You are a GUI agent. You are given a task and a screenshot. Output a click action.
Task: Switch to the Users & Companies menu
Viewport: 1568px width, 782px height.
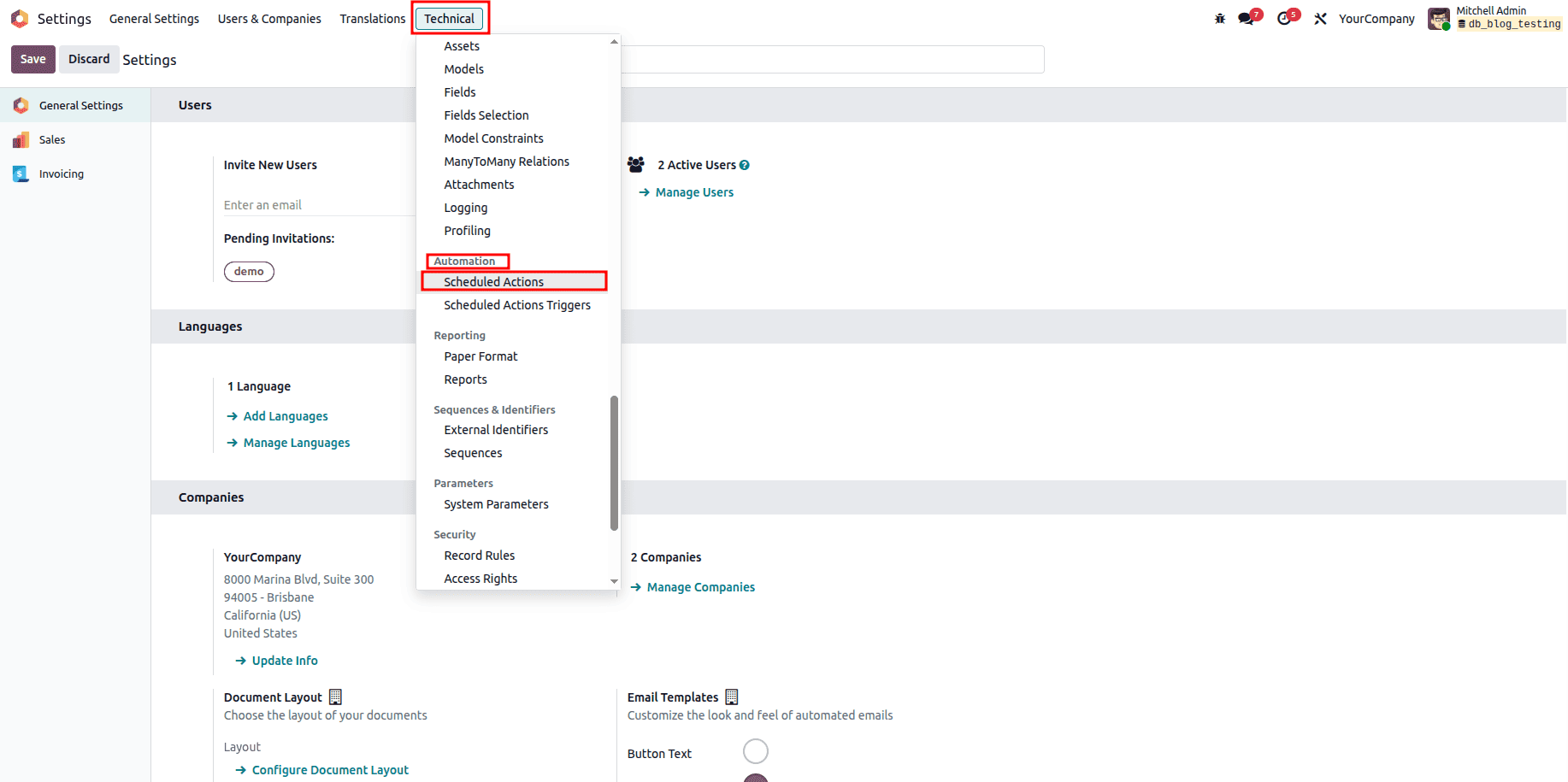pyautogui.click(x=268, y=18)
